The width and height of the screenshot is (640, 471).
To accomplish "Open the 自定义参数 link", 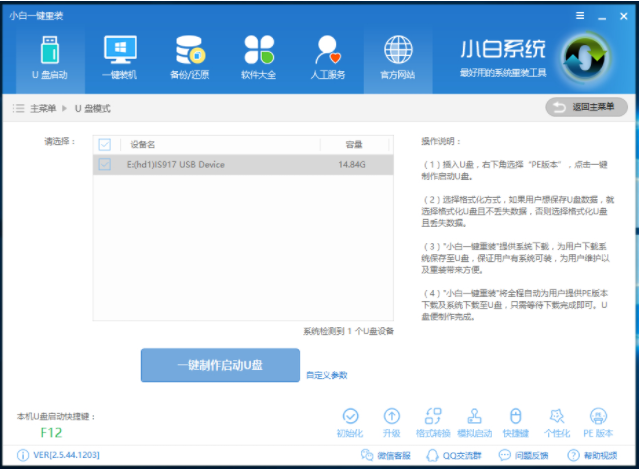I will 327,376.
